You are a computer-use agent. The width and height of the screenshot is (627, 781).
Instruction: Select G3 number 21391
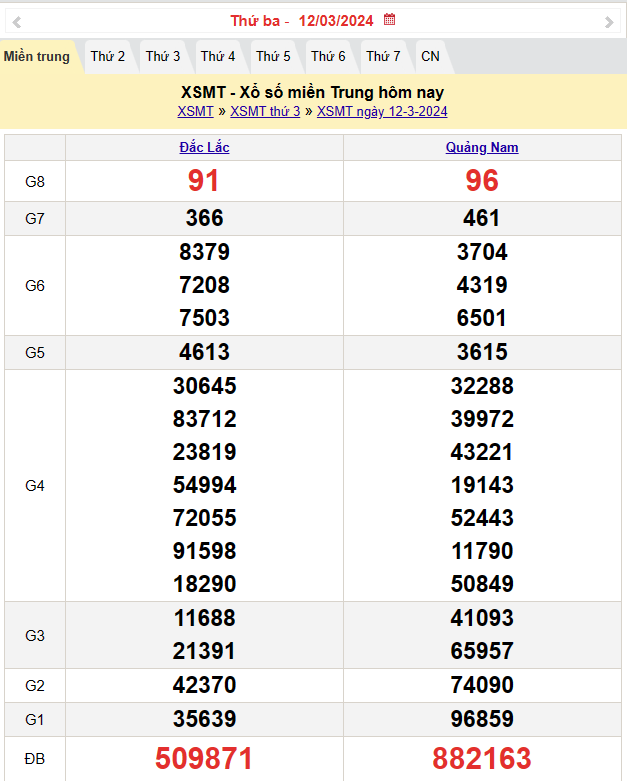point(204,651)
